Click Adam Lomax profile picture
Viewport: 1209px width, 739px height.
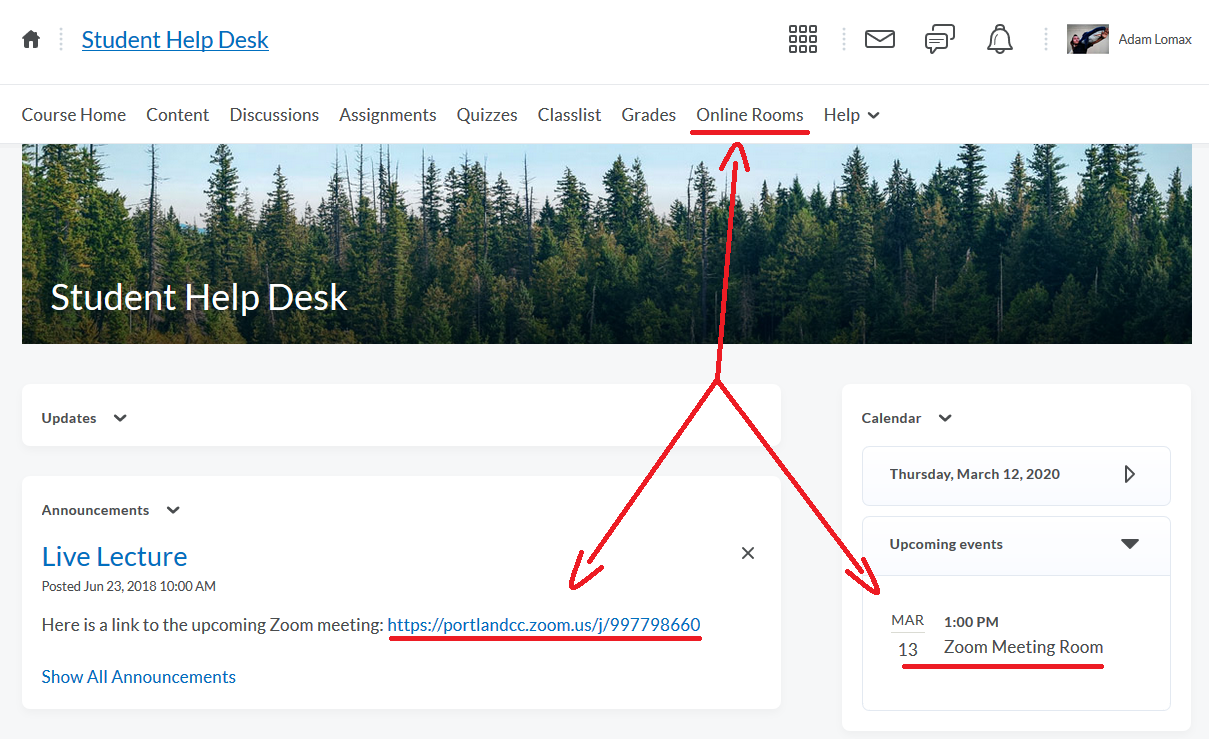(1087, 40)
